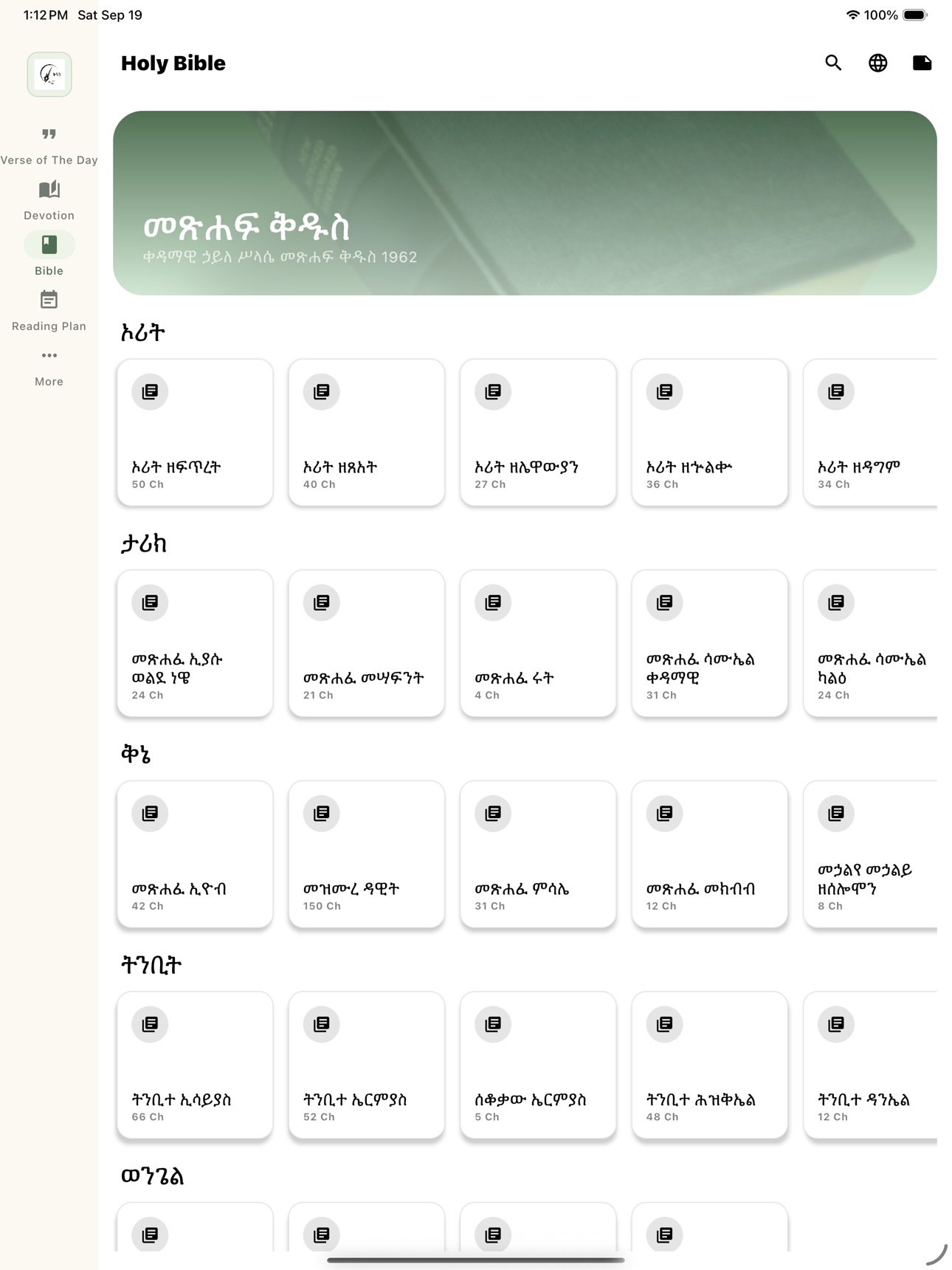Click book icon on መዝሙረ ዳዊት card

pyautogui.click(x=322, y=813)
